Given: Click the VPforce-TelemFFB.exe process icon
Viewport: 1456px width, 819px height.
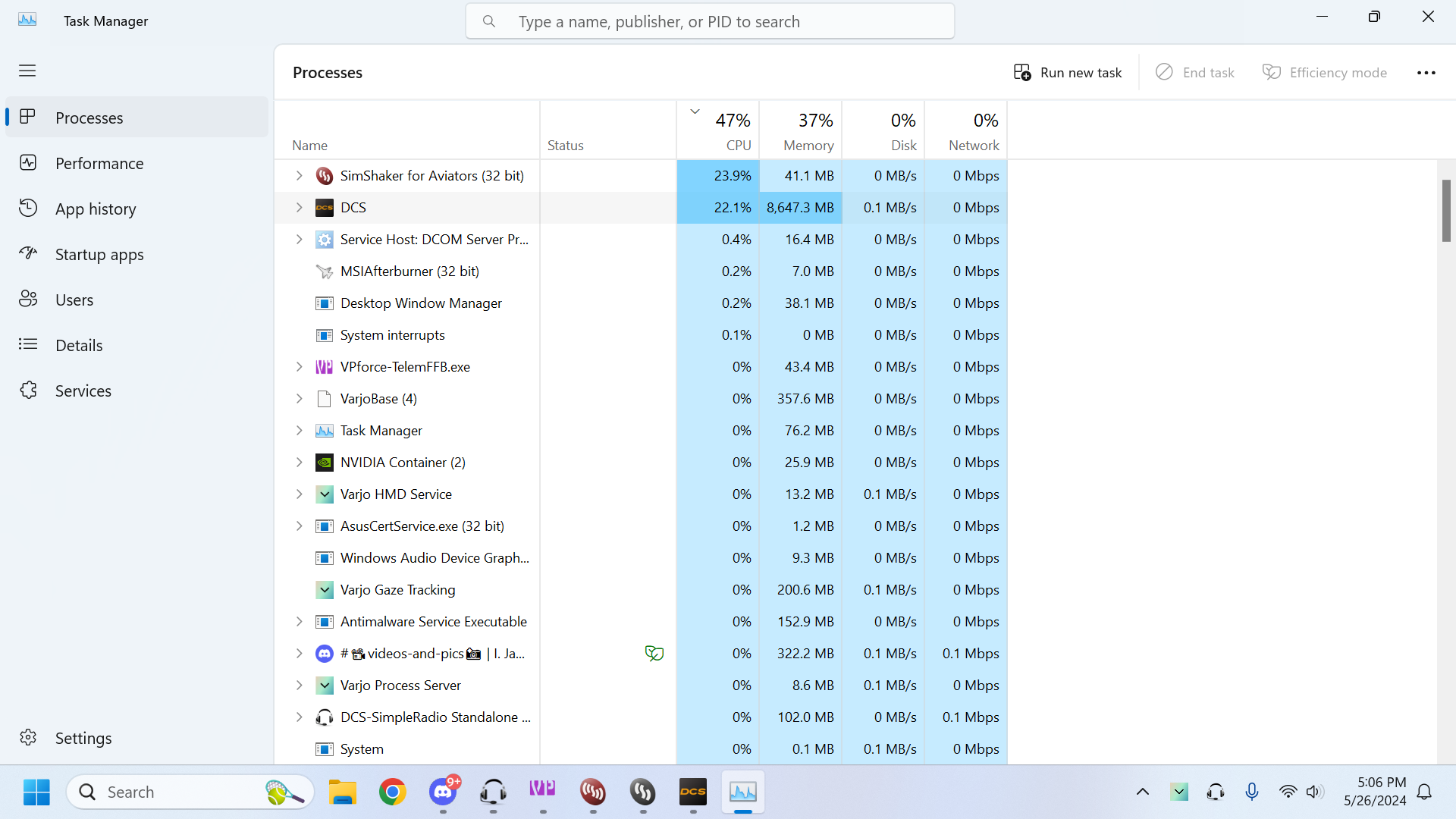Looking at the screenshot, I should [x=325, y=367].
